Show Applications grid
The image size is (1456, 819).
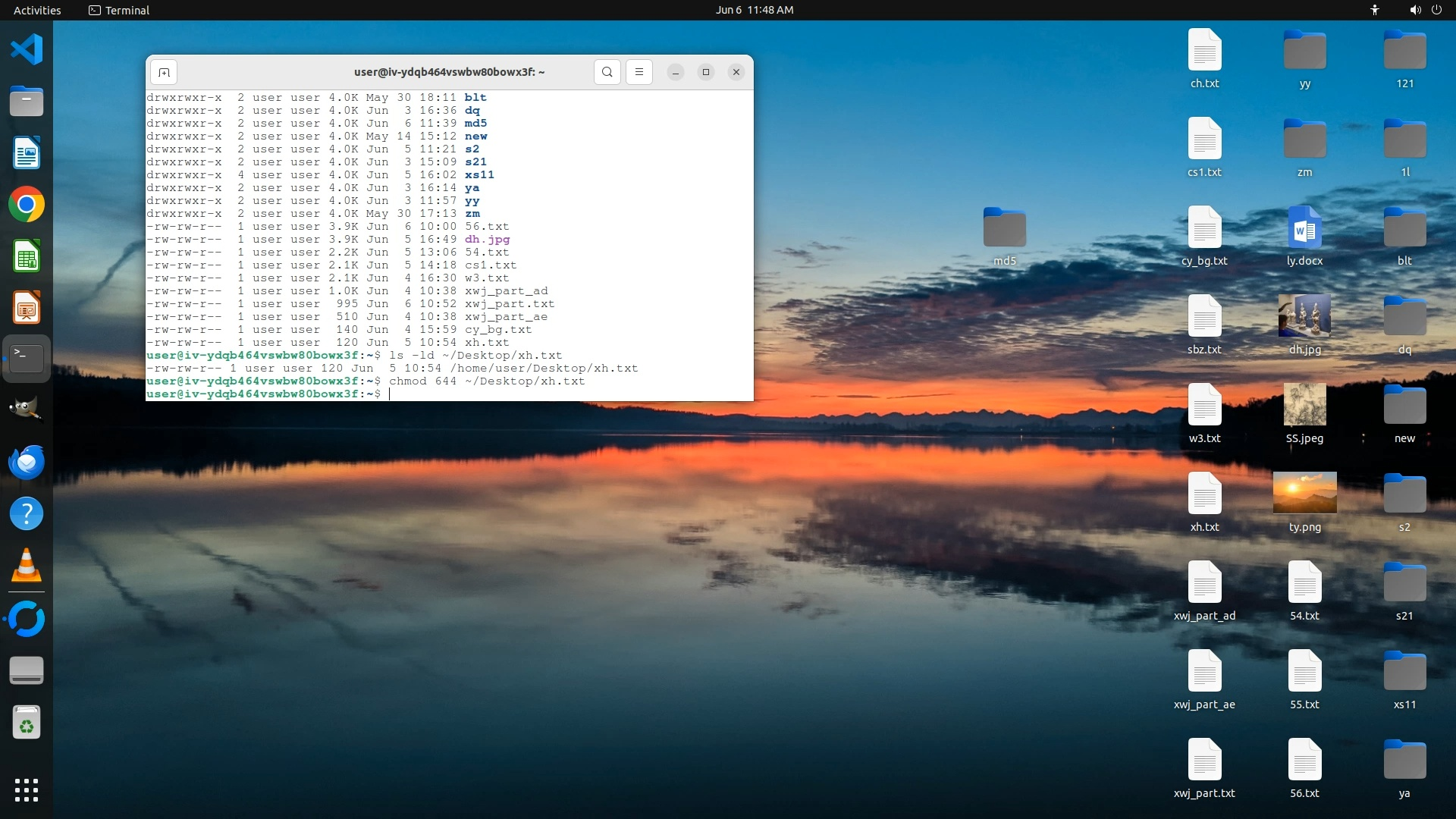(27, 789)
